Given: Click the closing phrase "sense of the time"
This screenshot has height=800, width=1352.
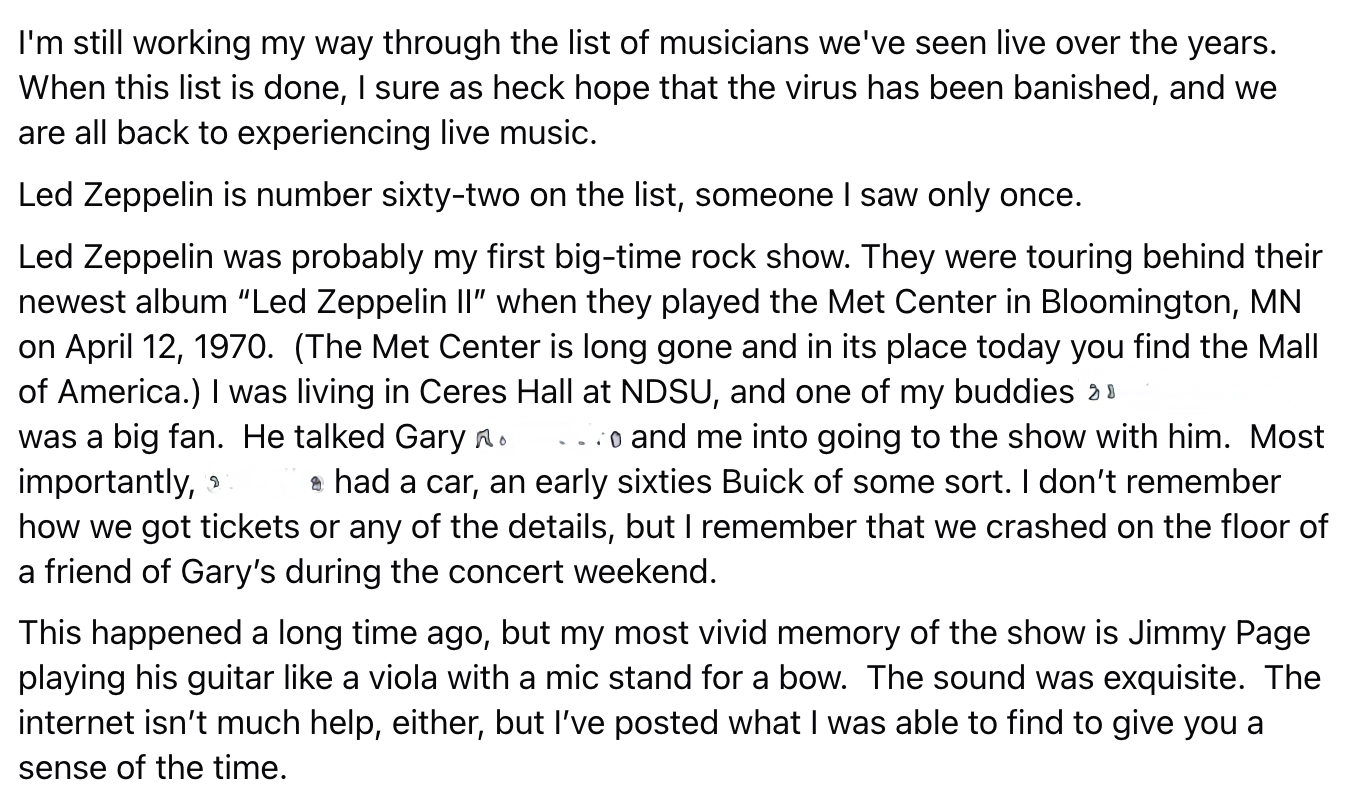Looking at the screenshot, I should 152,769.
